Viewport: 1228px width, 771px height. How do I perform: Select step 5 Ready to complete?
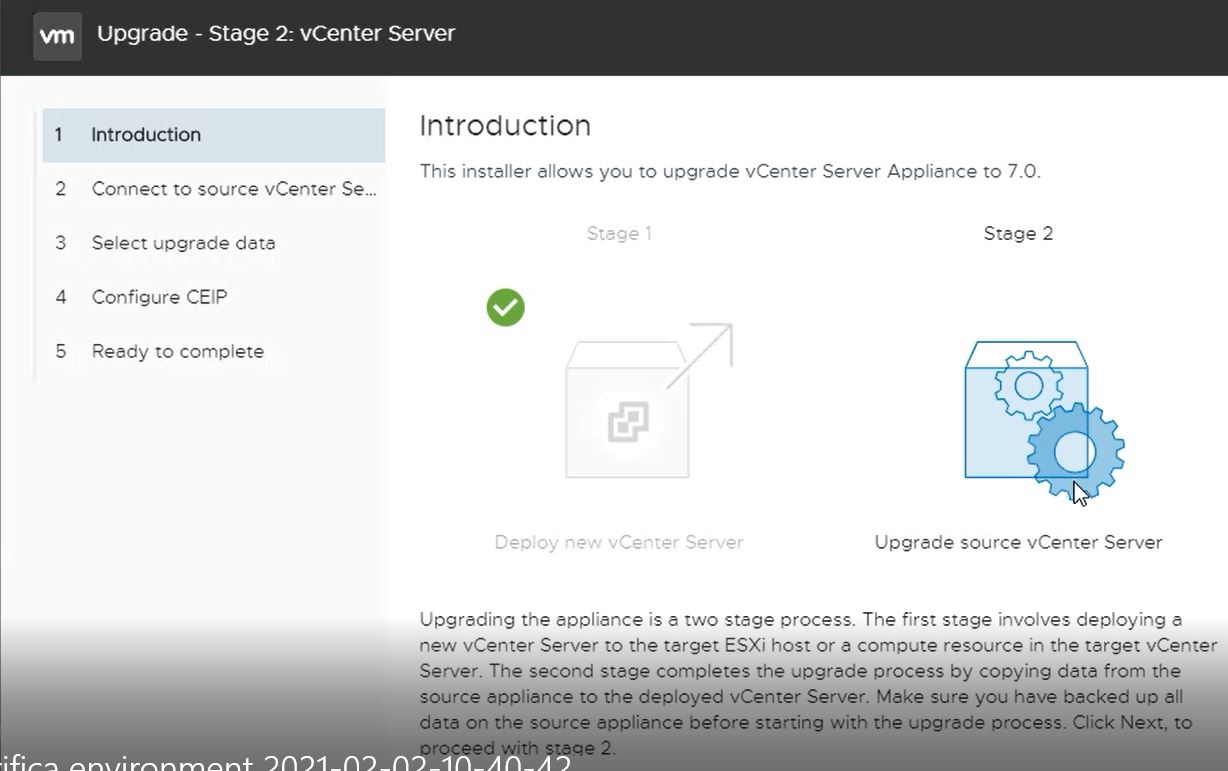coord(214,351)
